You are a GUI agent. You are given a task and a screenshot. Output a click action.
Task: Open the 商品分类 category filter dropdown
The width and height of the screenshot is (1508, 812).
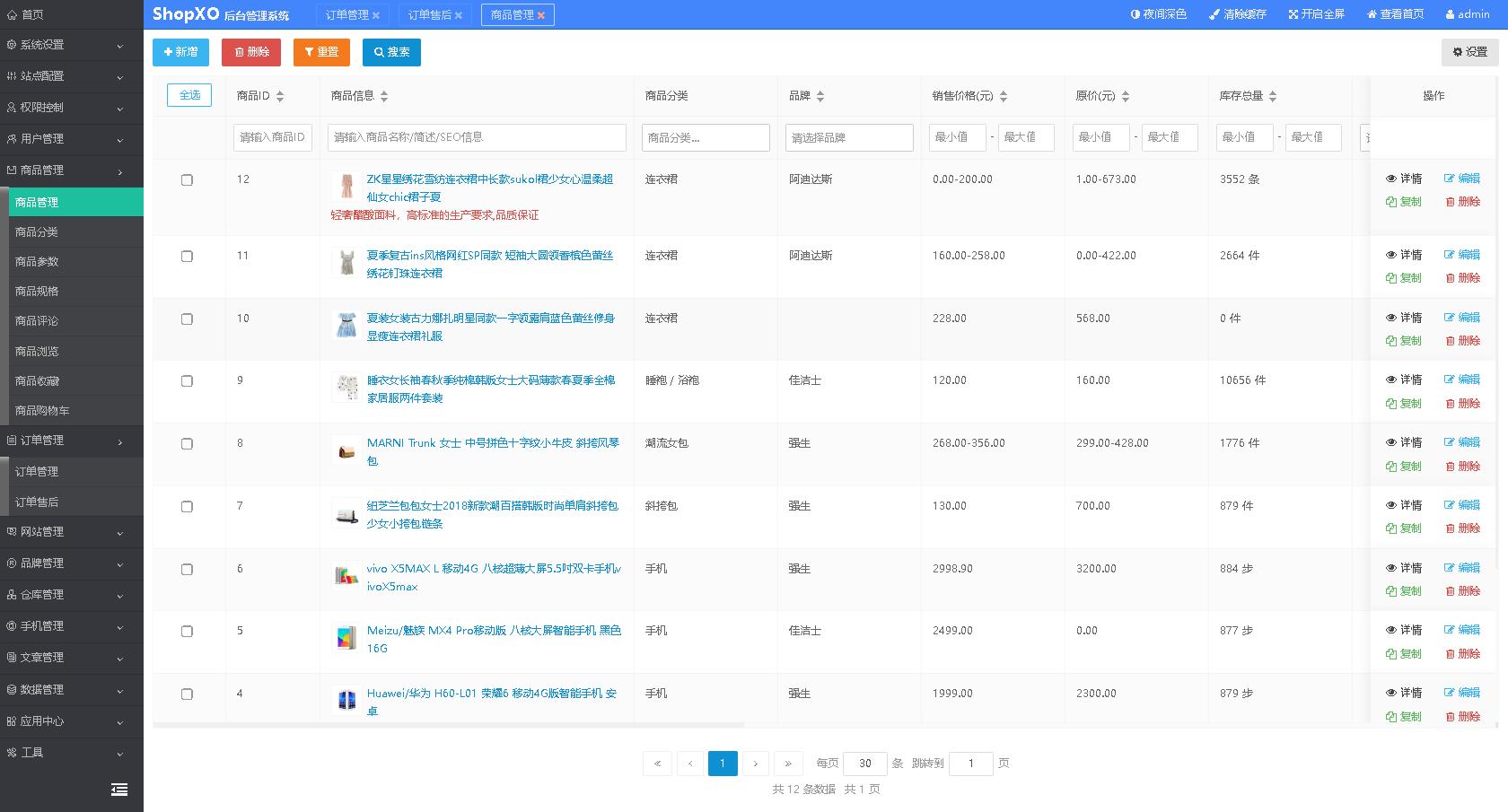[x=706, y=137]
